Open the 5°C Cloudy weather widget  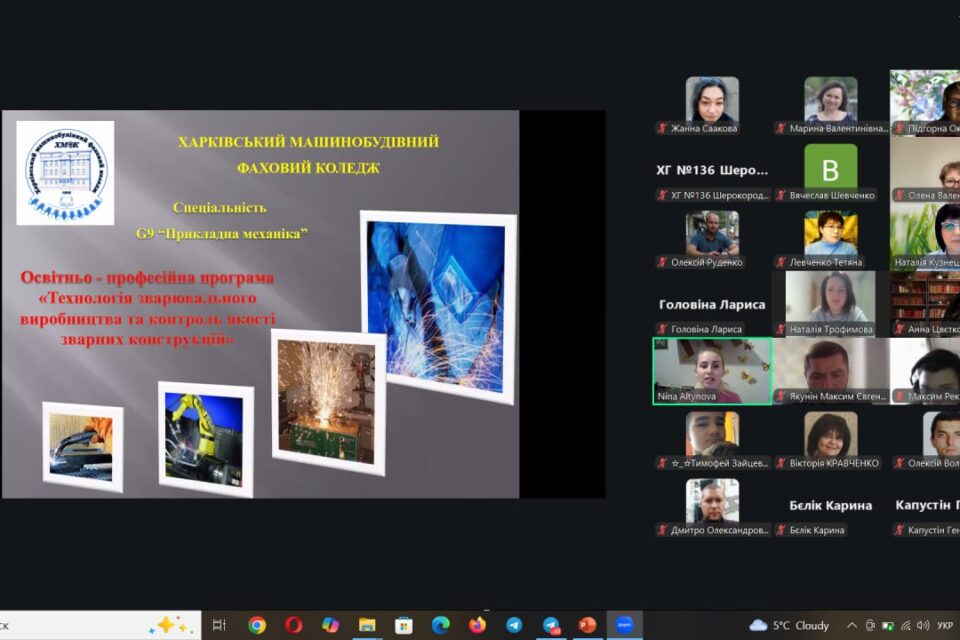[x=789, y=625]
